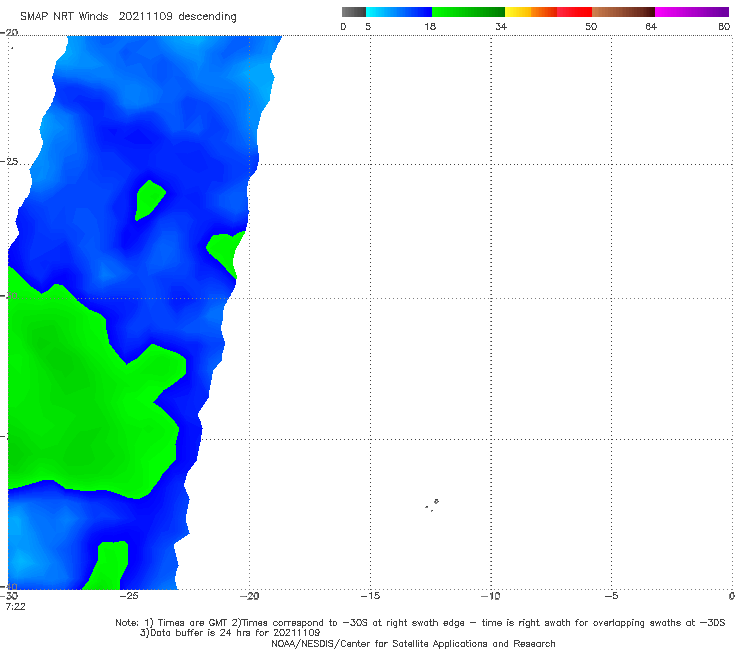
Task: Click the "3)Data buffer is 24 hrs" note line
Action: 230,633
